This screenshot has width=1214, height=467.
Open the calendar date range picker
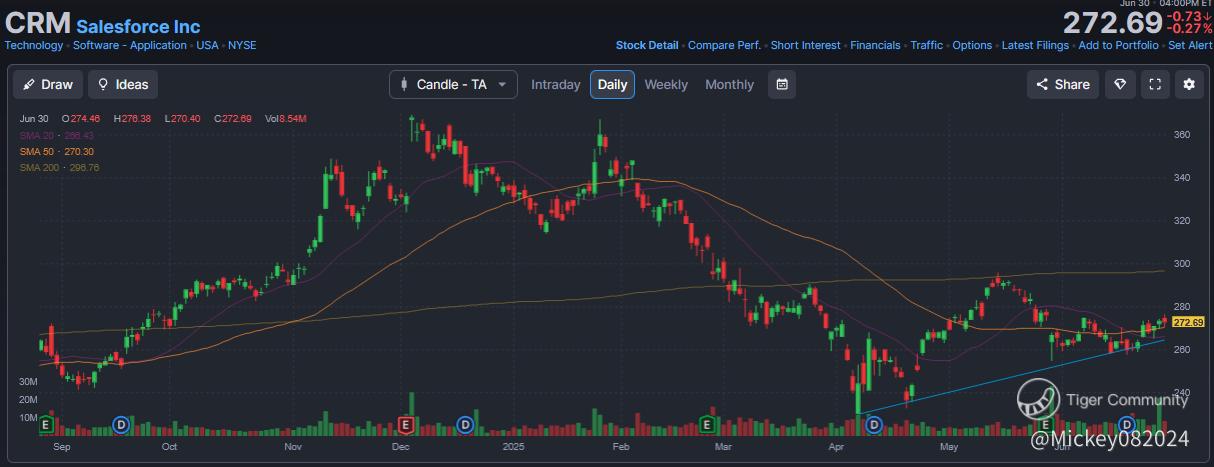pos(782,84)
